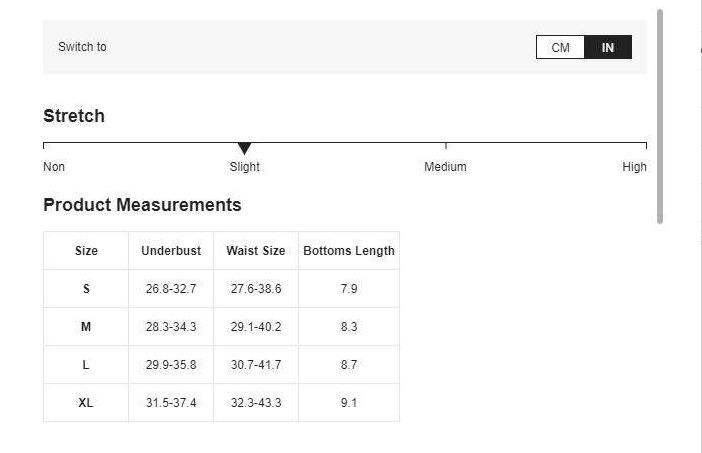Select the IN unit option
The image size is (702, 453).
click(x=608, y=47)
